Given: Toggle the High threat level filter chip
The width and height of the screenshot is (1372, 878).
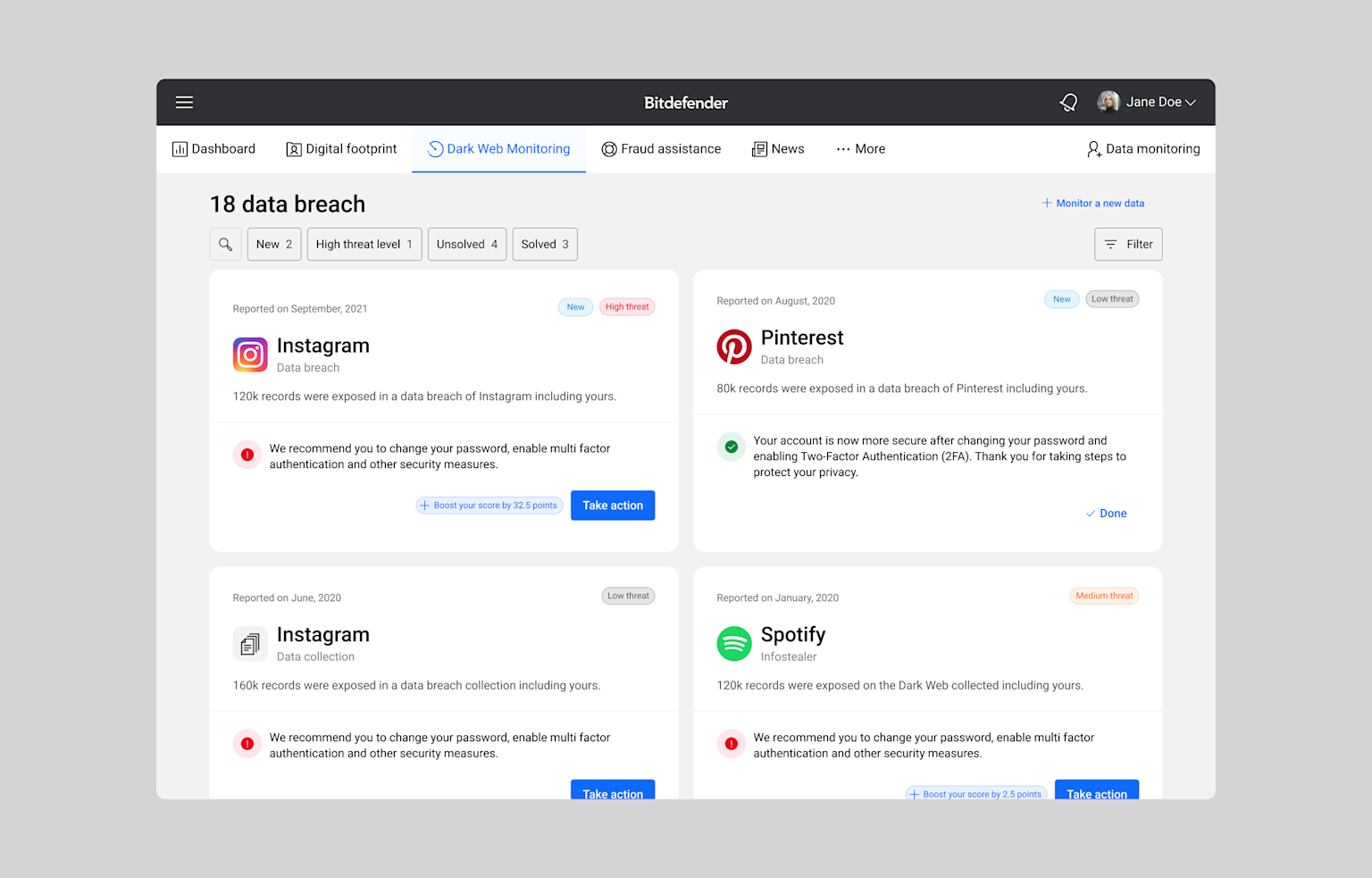Looking at the screenshot, I should [x=364, y=244].
